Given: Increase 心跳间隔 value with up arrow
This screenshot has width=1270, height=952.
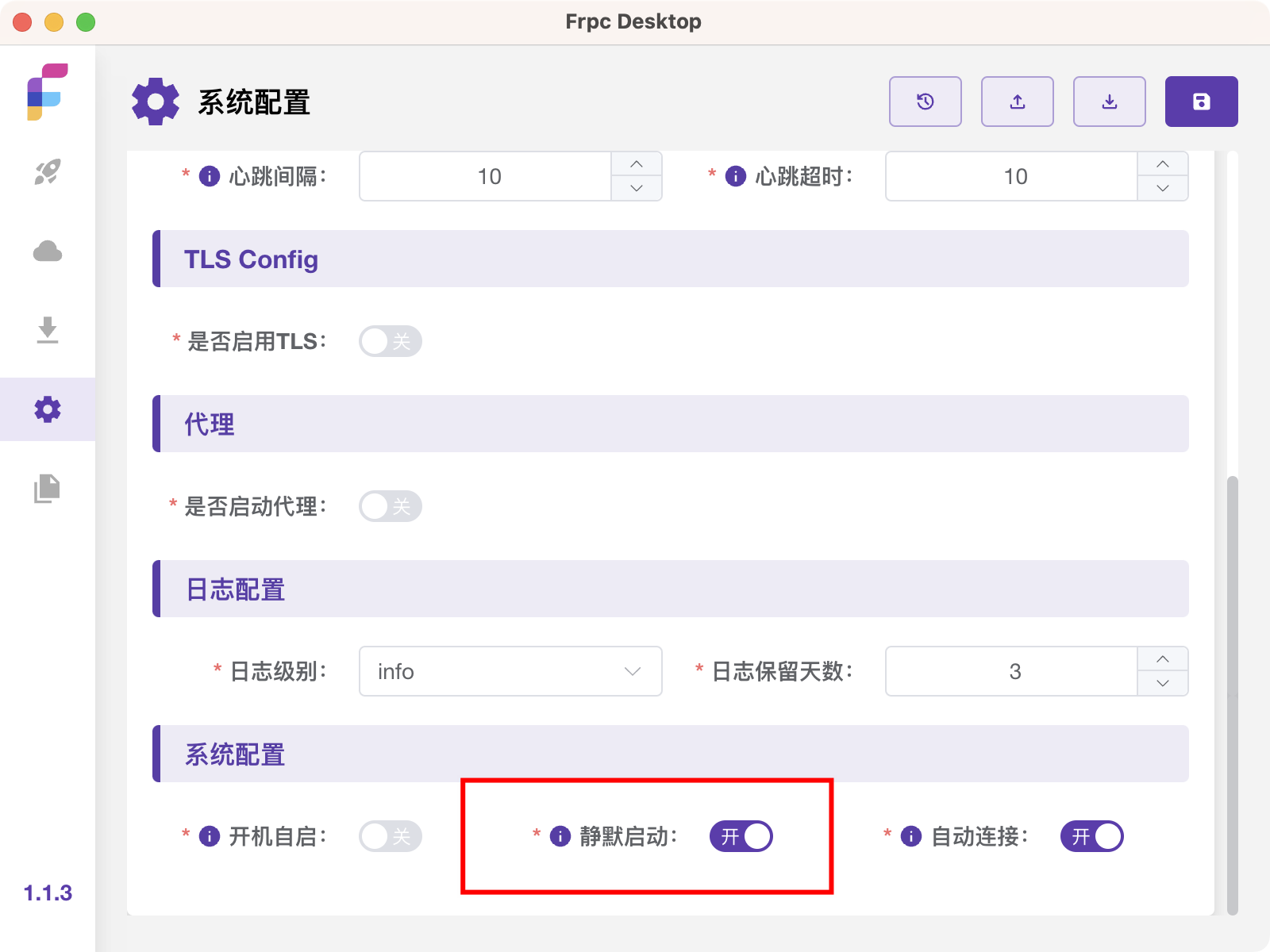Looking at the screenshot, I should tap(637, 164).
